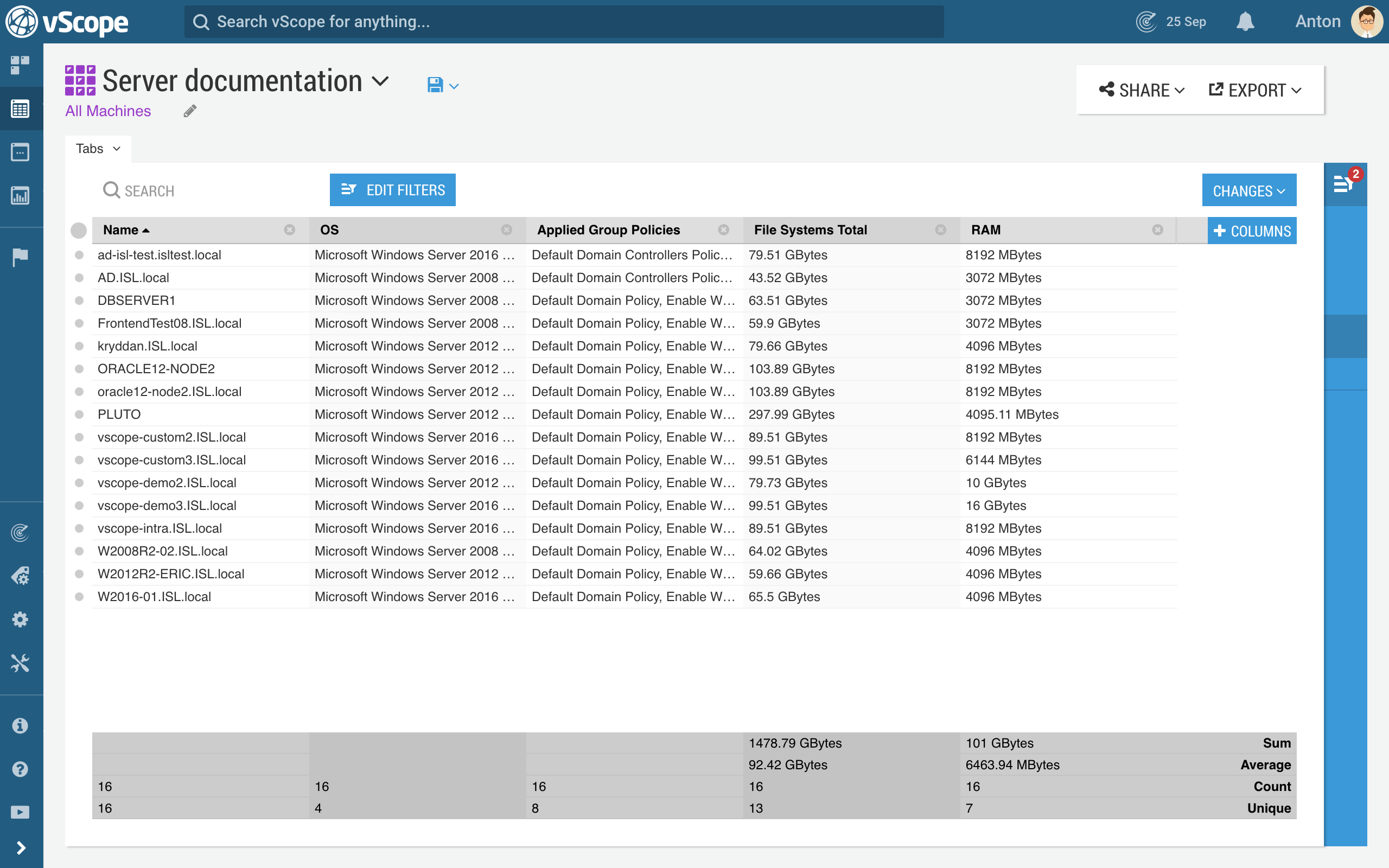Open the discovery radar sidebar icon

click(x=20, y=533)
